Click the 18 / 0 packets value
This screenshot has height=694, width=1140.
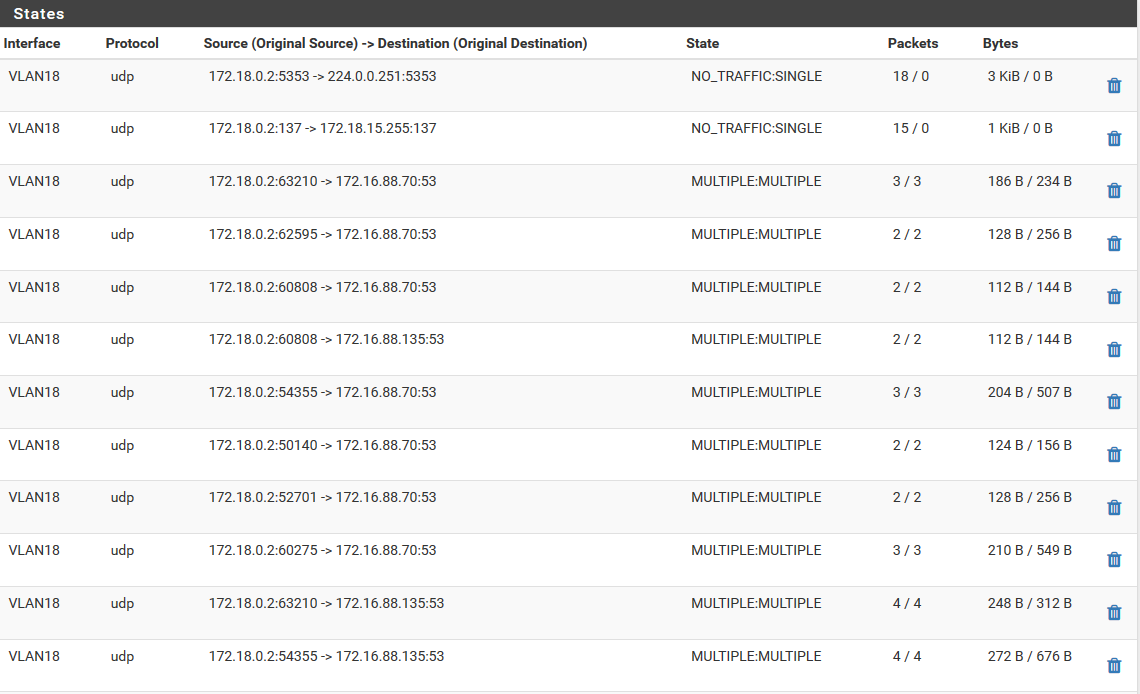coord(911,76)
